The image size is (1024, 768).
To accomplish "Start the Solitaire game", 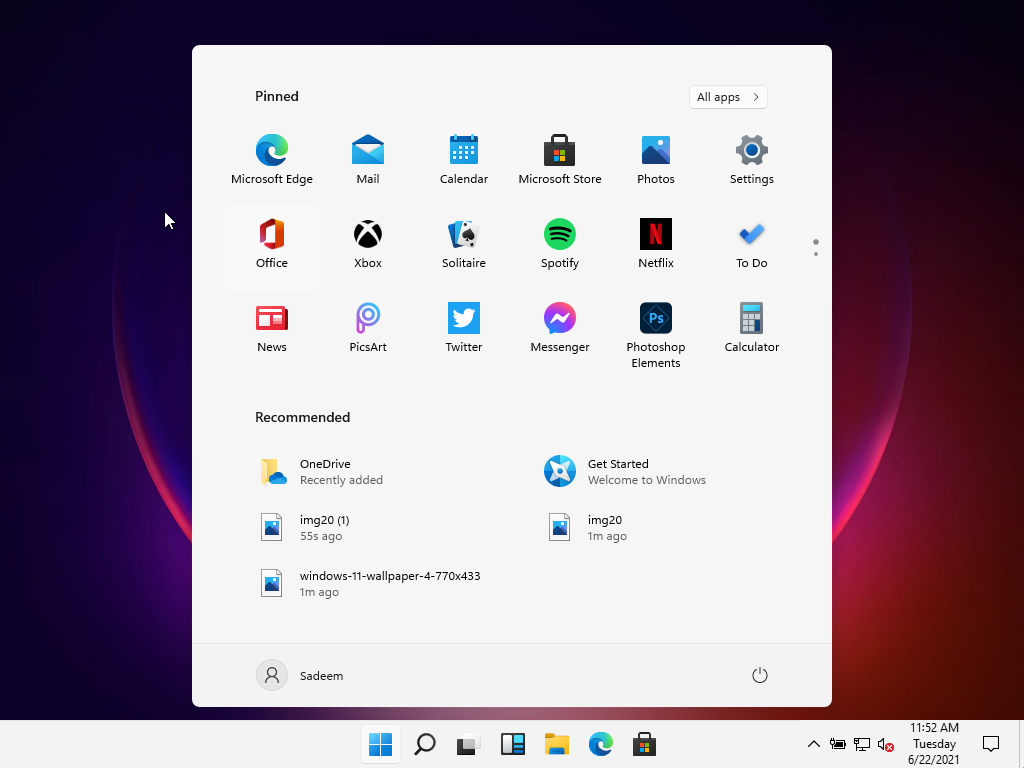I will pyautogui.click(x=464, y=244).
